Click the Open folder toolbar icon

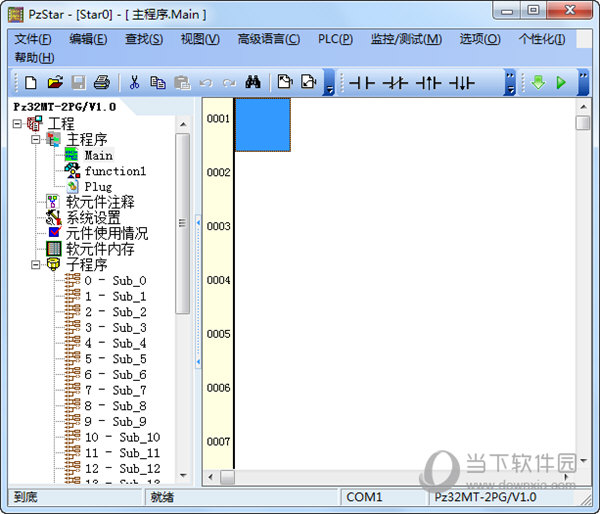point(55,83)
